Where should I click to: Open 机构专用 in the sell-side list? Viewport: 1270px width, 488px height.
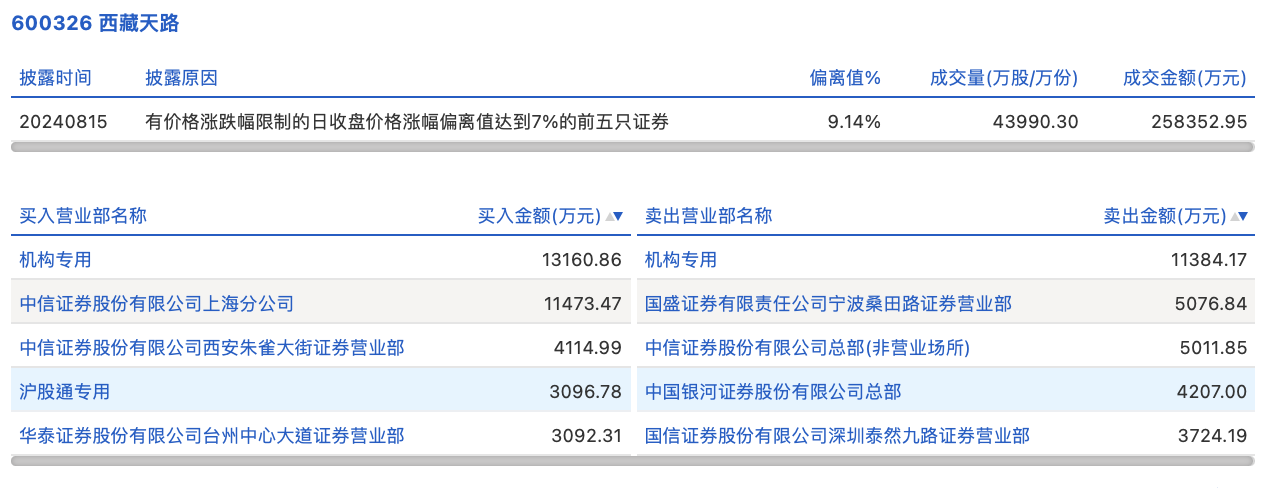tap(681, 260)
